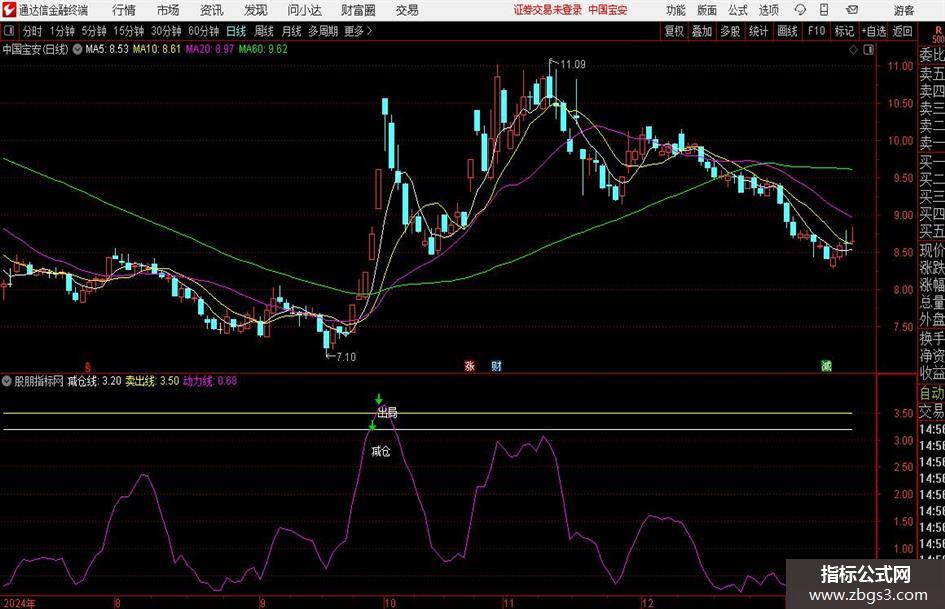The image size is (945, 609).
Task: Open F10 company info
Action: pyautogui.click(x=817, y=31)
